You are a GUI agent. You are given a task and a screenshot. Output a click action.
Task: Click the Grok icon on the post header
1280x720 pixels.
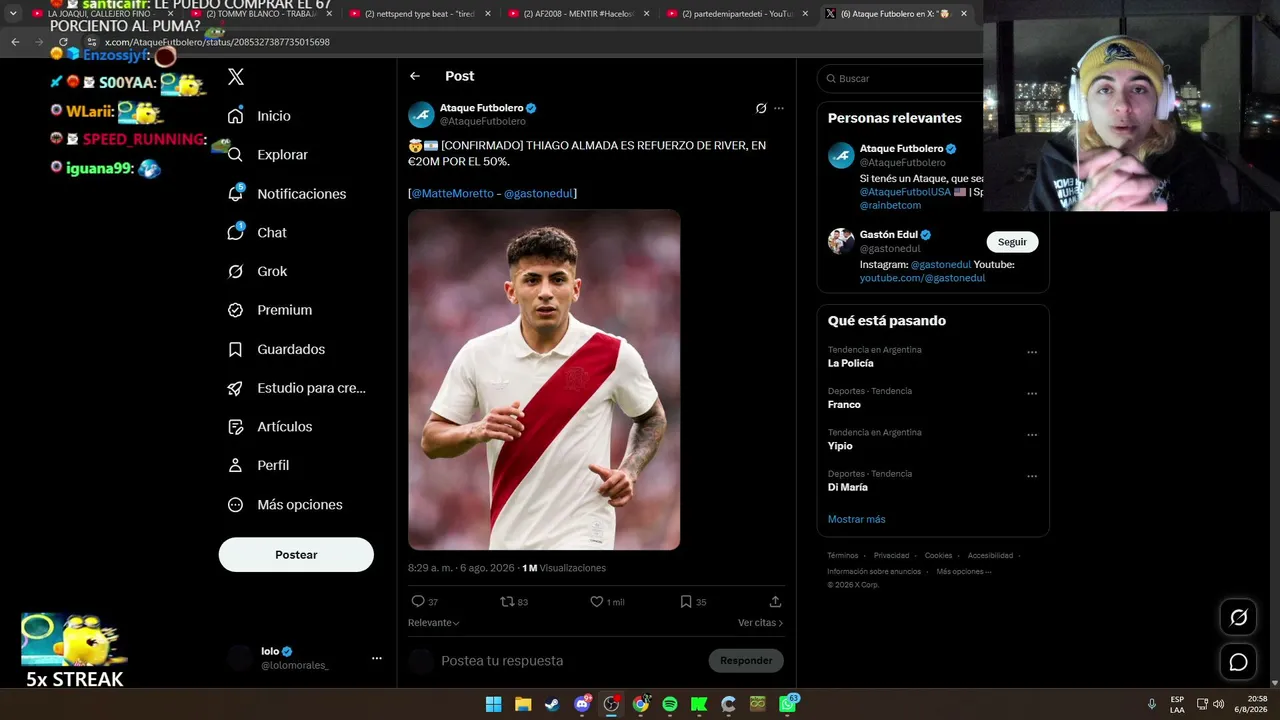[761, 108]
